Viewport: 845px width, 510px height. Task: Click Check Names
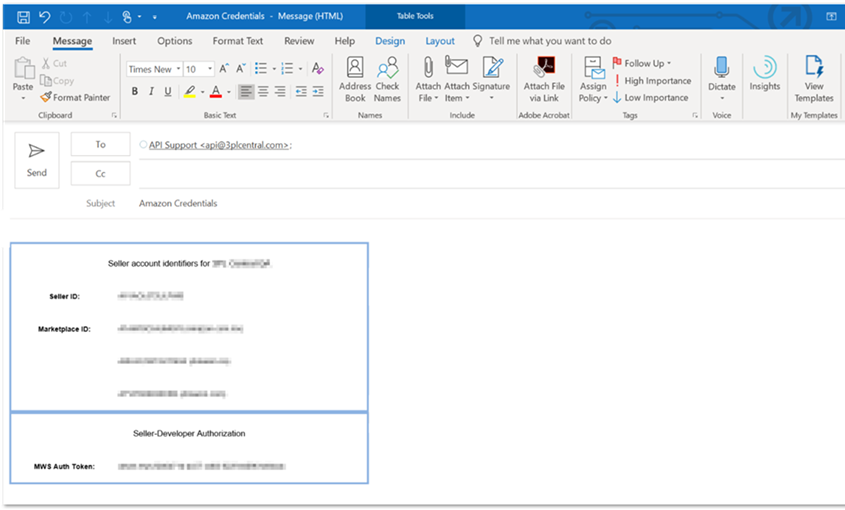pos(387,80)
